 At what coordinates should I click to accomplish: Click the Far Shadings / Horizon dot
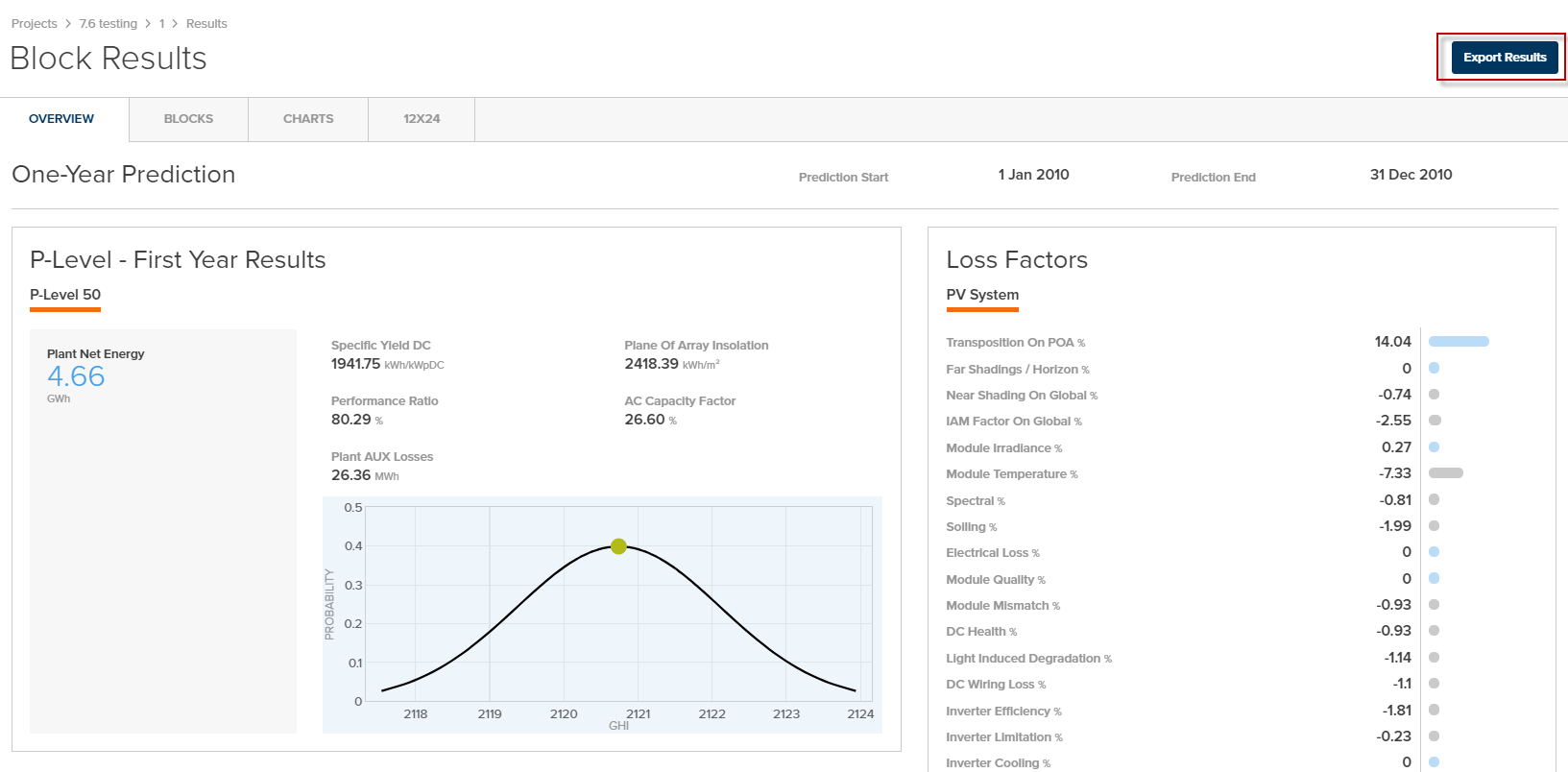click(1434, 369)
